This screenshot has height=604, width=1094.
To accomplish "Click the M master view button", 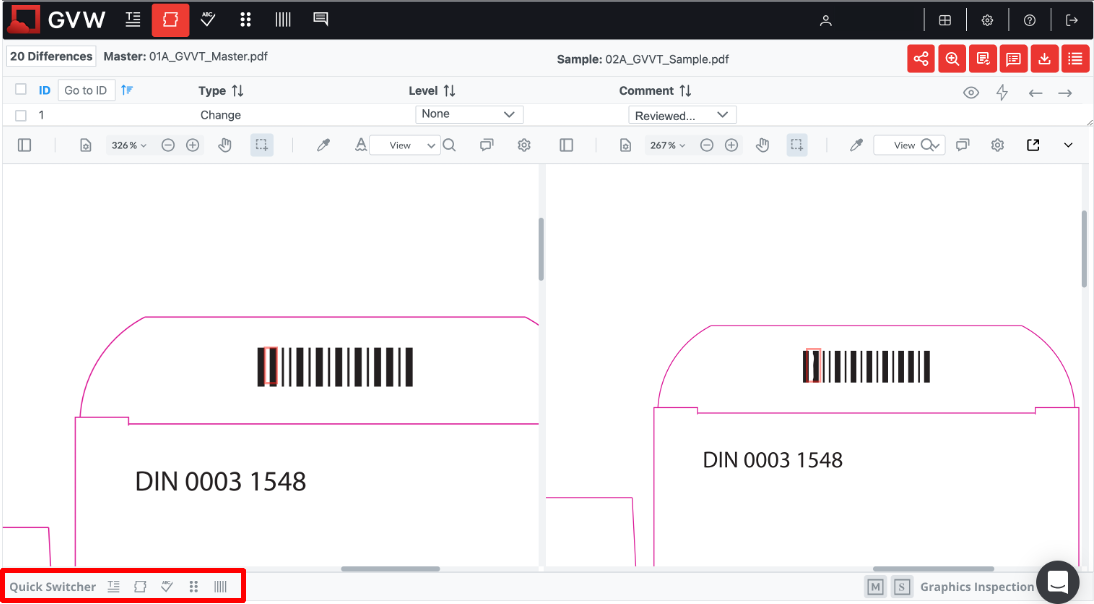I will 875,587.
